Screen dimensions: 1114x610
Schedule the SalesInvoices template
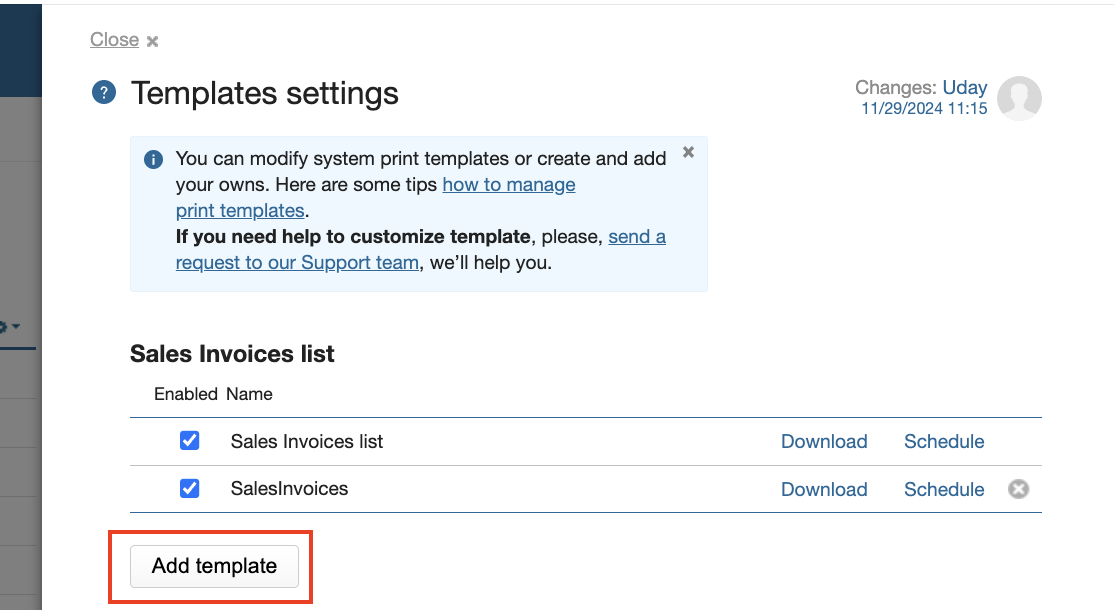pyautogui.click(x=943, y=489)
